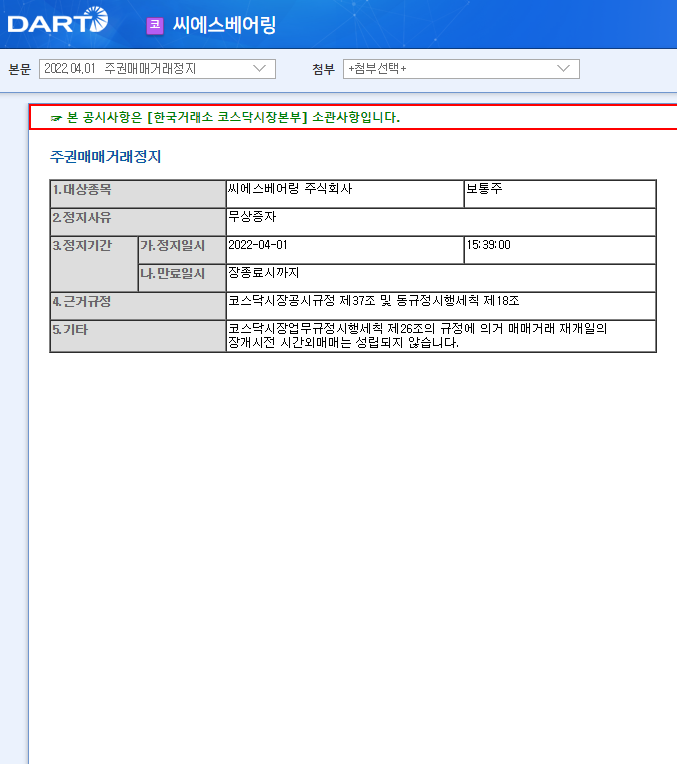Open the 첨부선택 attachment dropdown

click(x=461, y=69)
